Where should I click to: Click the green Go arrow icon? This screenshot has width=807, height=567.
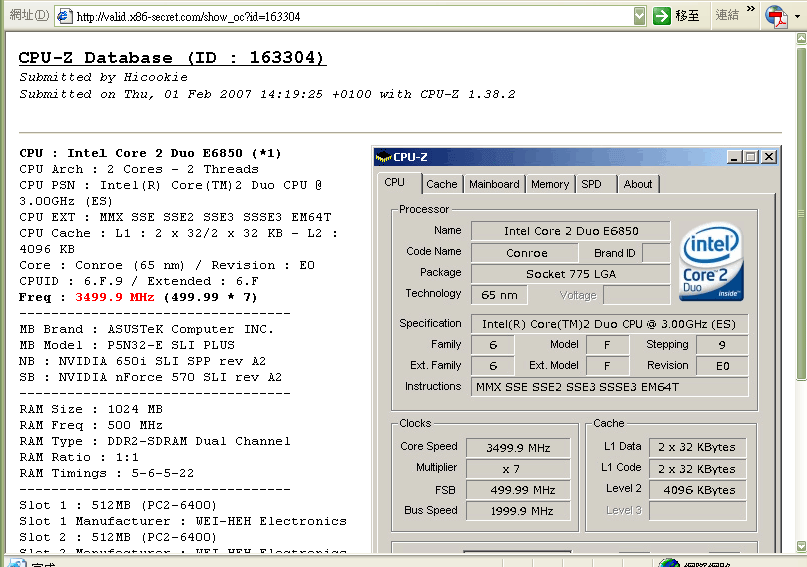(661, 16)
